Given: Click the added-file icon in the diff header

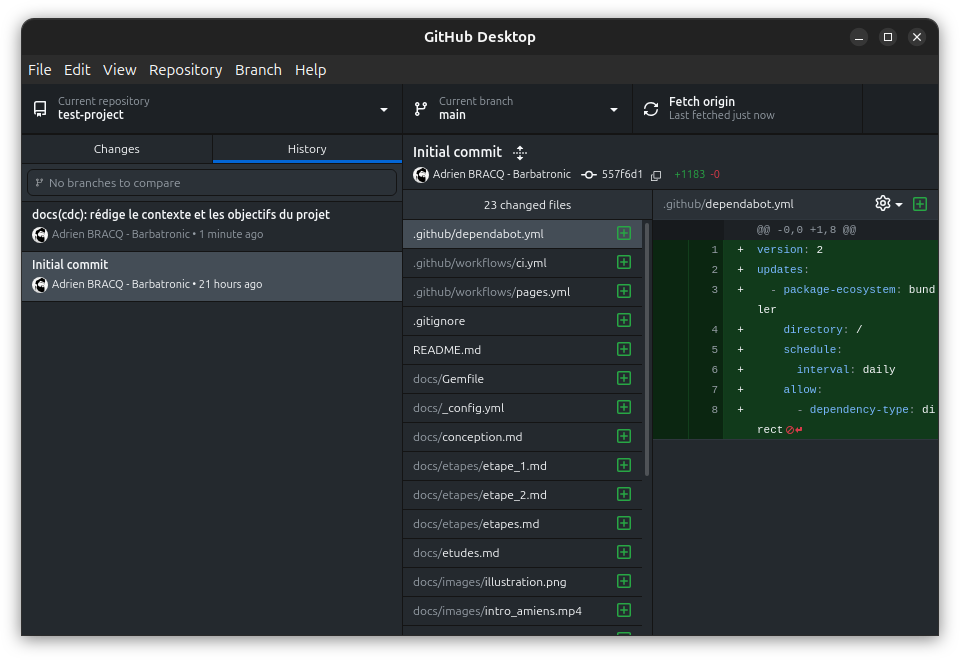Looking at the screenshot, I should pos(920,204).
